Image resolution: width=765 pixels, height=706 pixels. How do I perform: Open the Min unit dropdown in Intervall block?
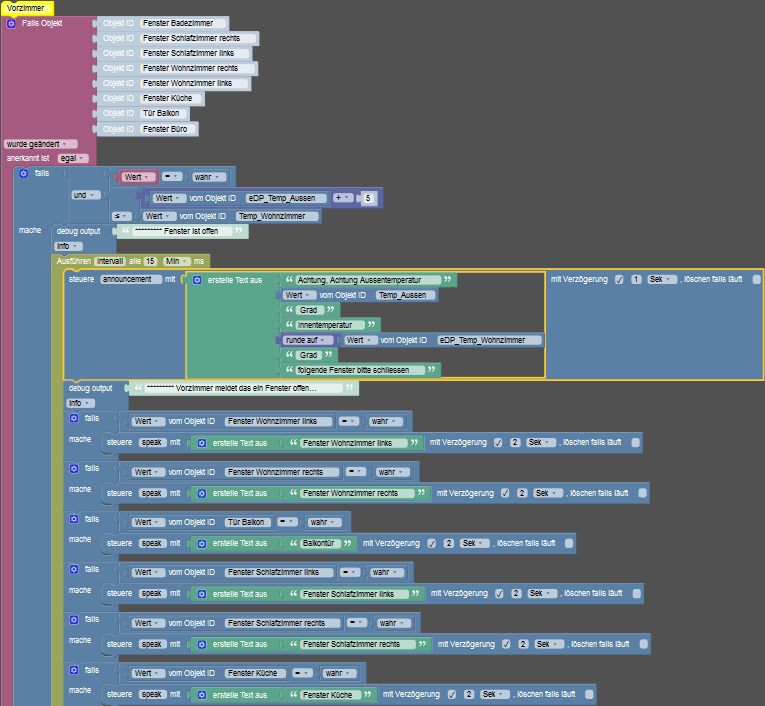[176, 261]
